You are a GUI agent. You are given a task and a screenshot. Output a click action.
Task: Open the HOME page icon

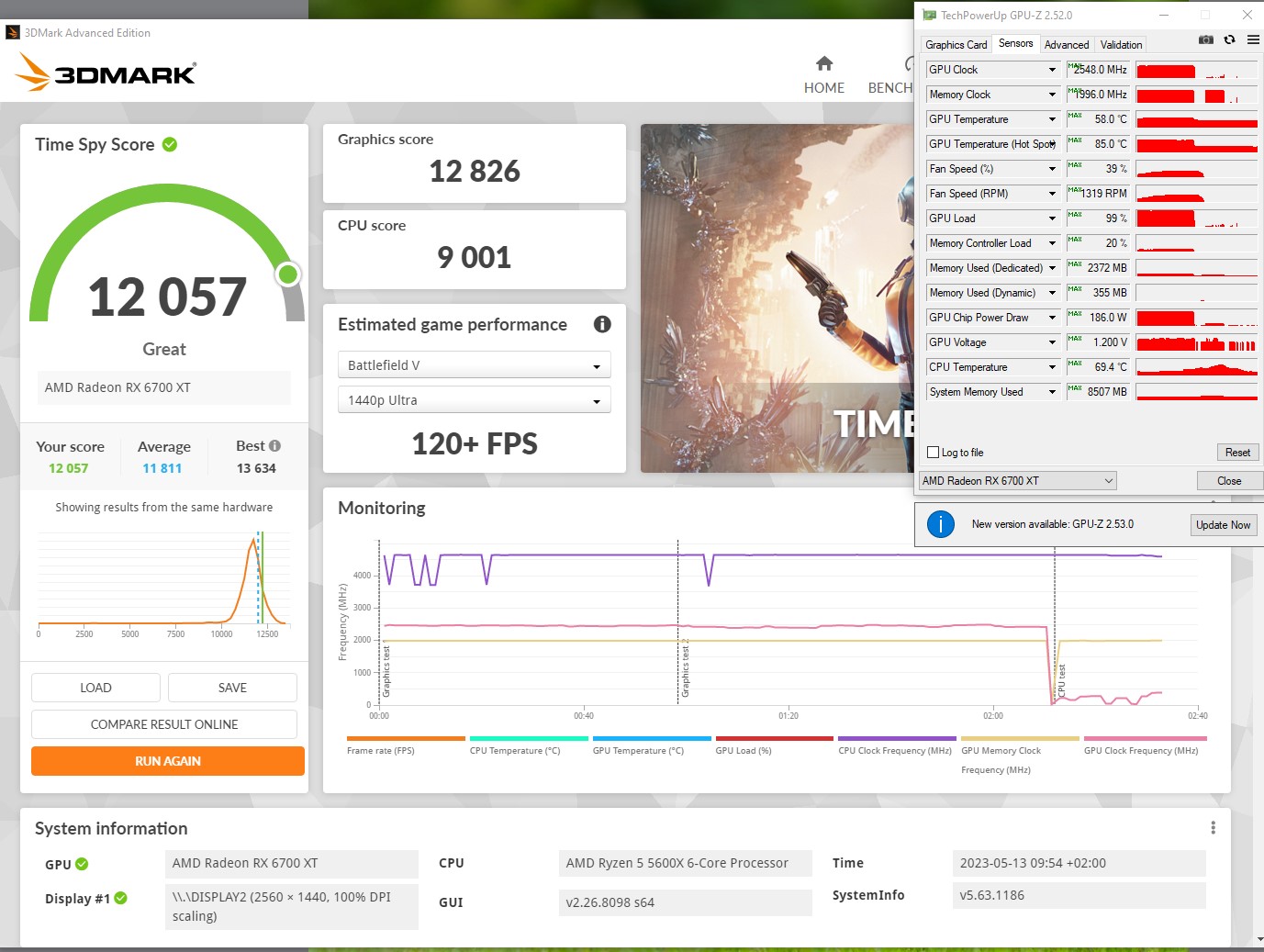pyautogui.click(x=824, y=63)
